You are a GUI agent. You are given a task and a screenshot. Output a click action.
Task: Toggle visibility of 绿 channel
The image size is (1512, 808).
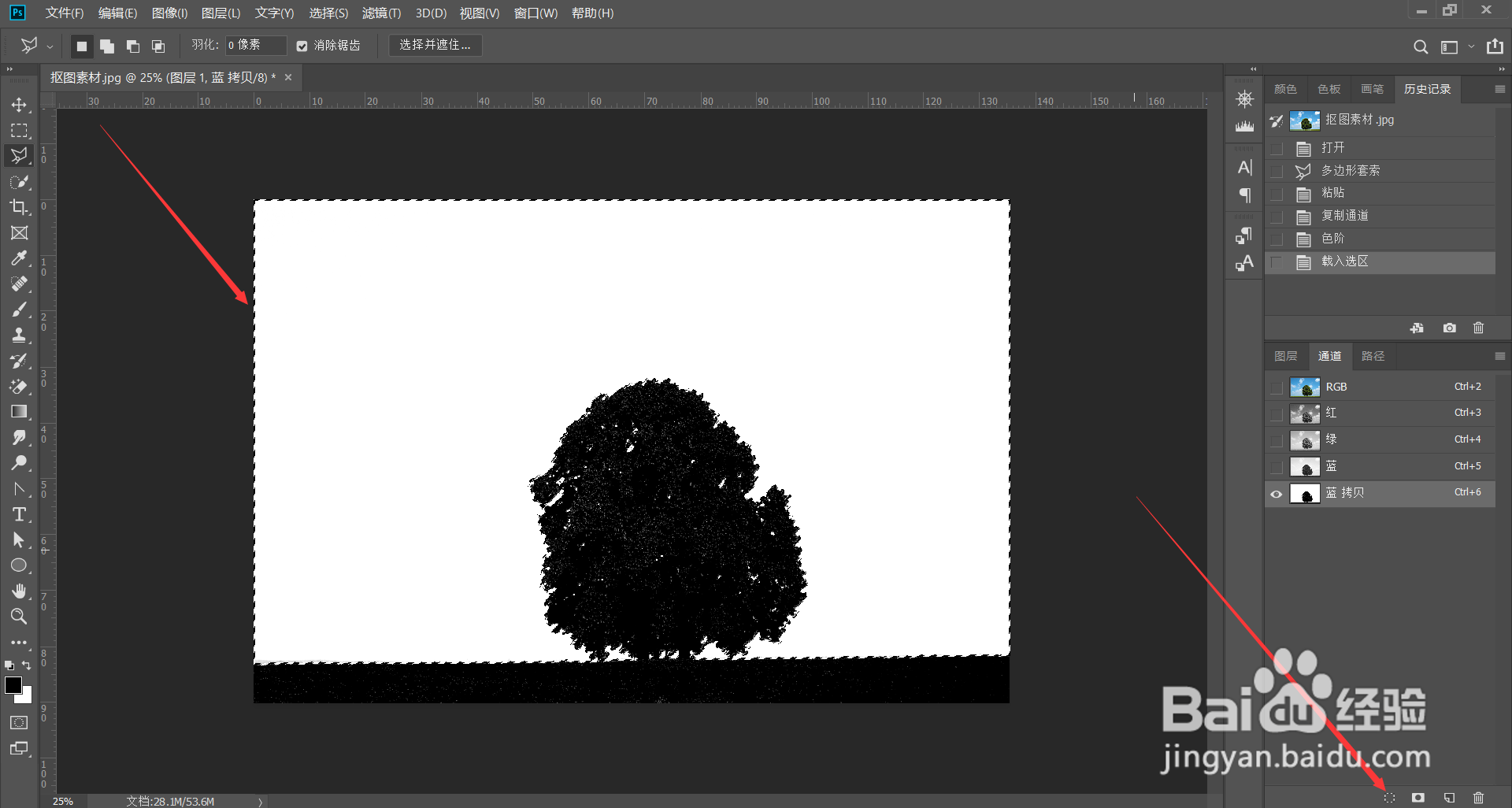tap(1277, 440)
